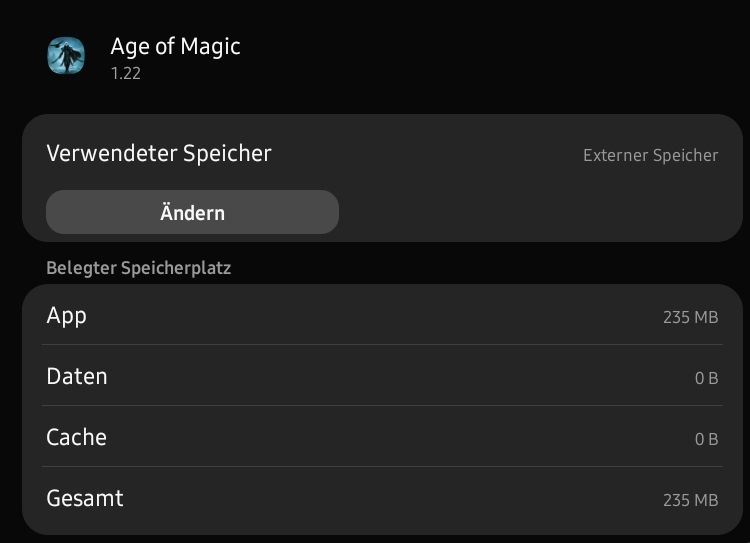Tap the Cache size value 0 B

706,439
